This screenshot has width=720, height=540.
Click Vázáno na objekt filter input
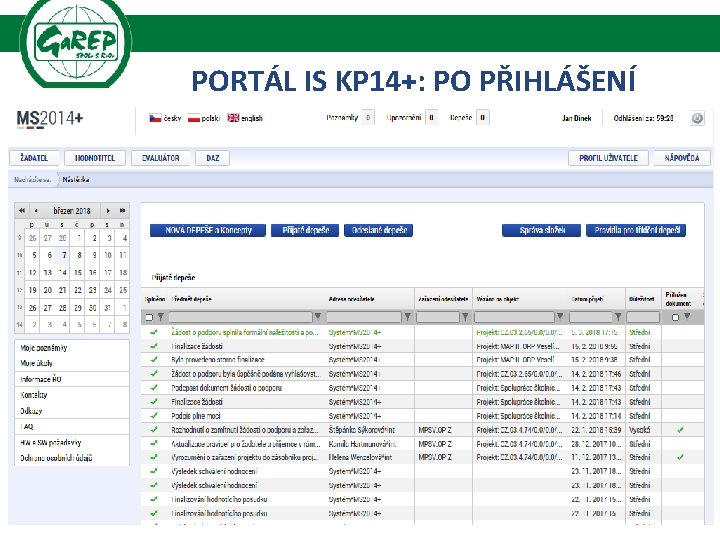click(x=514, y=317)
